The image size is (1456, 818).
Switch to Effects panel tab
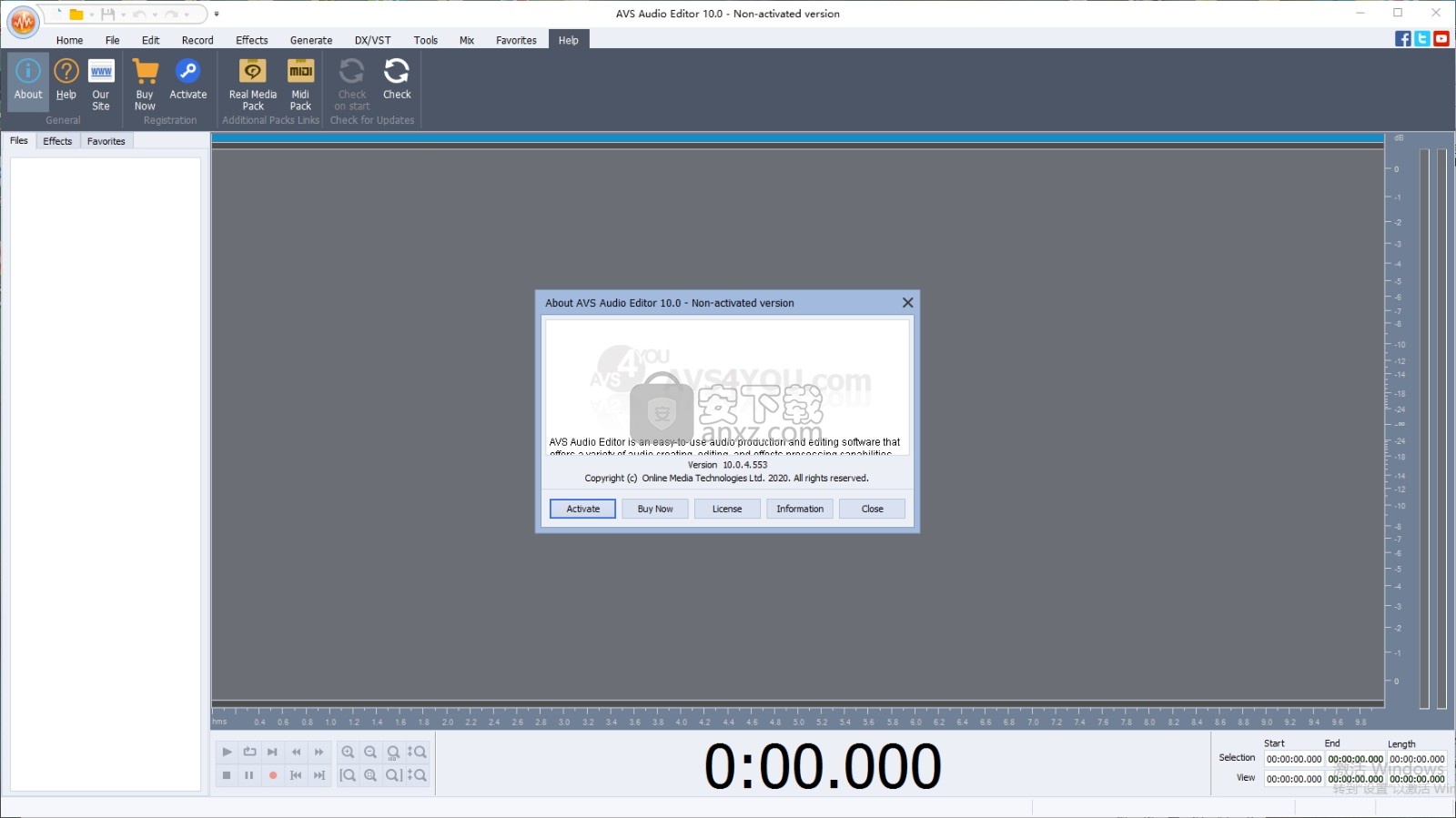point(57,141)
